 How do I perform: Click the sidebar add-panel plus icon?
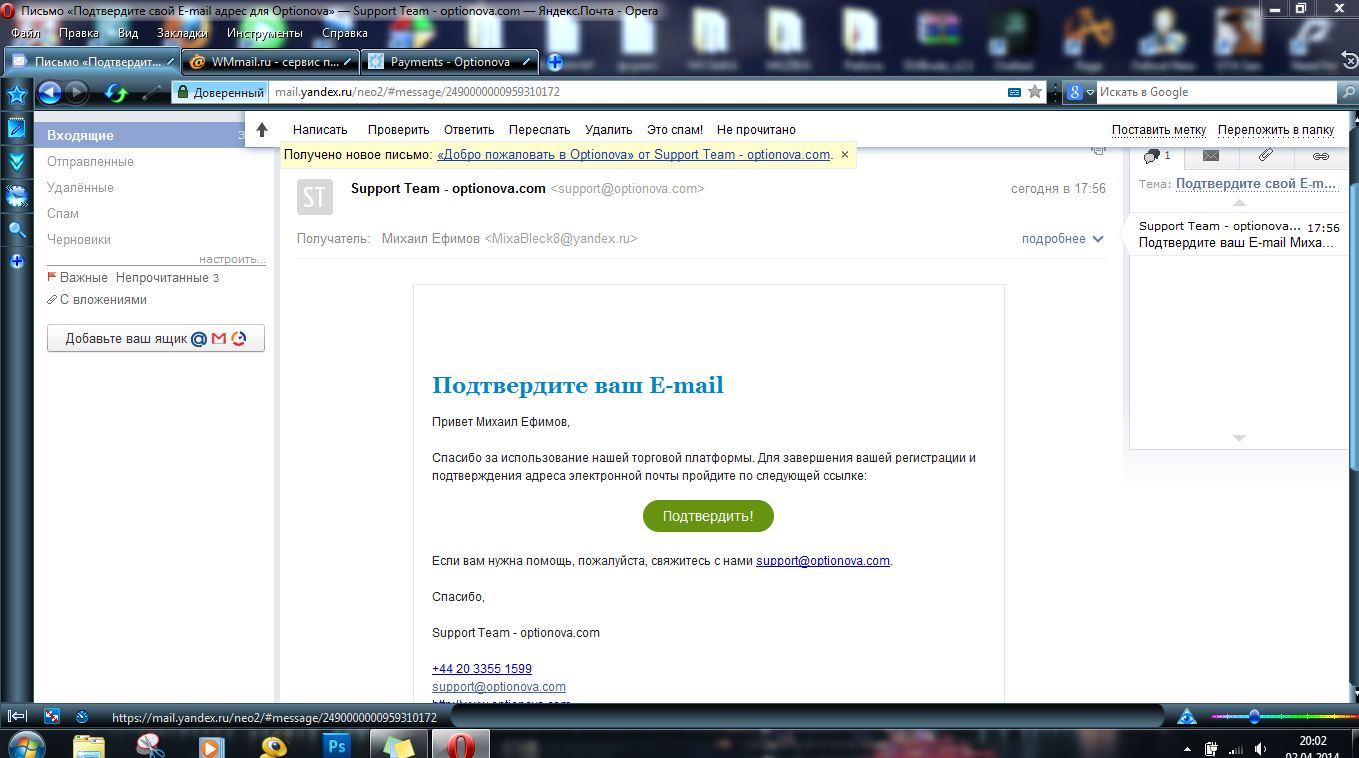coord(16,262)
